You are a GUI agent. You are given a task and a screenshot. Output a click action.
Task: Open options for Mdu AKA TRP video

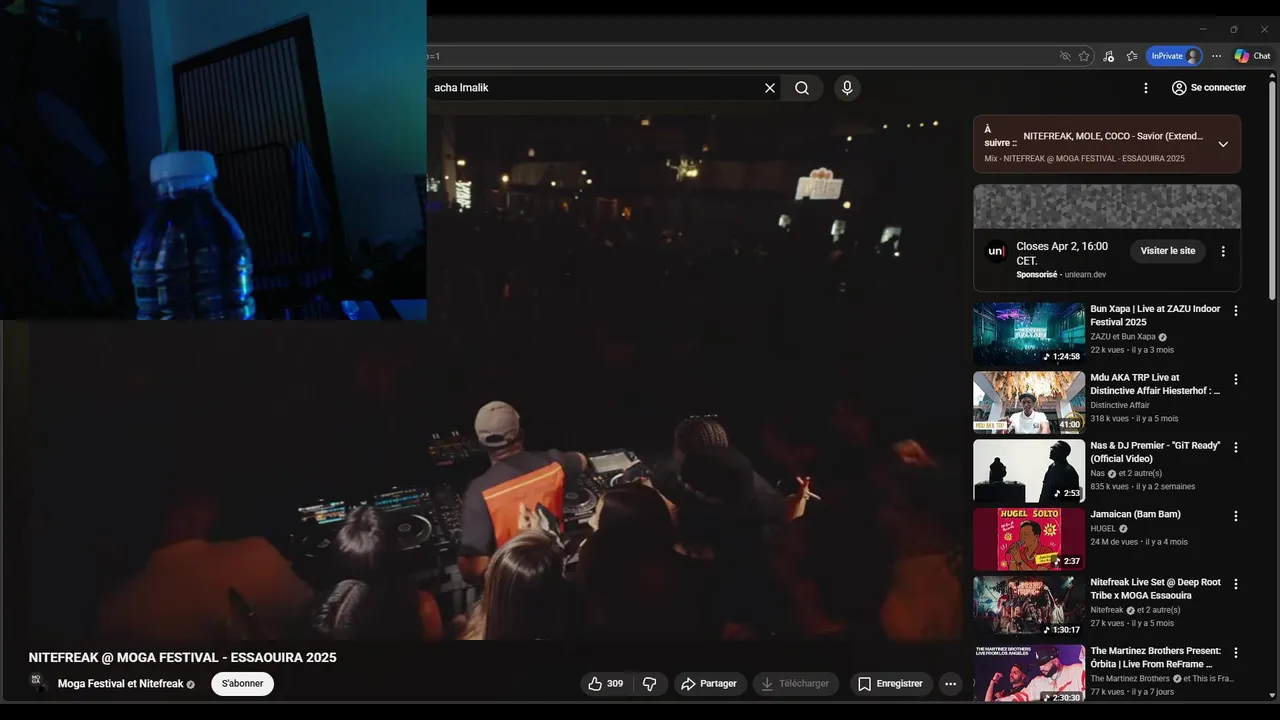click(x=1236, y=380)
